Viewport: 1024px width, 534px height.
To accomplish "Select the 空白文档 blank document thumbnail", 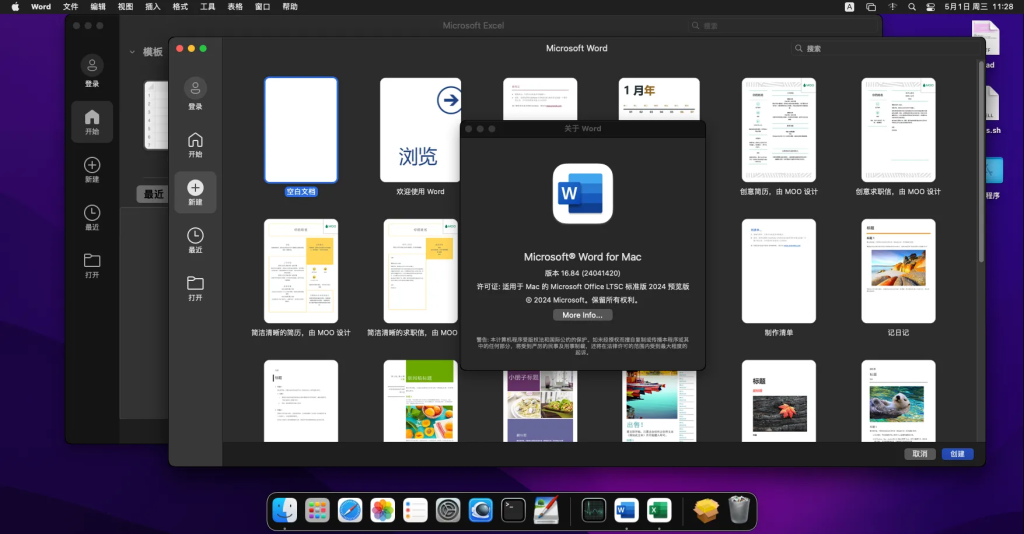I will point(301,130).
